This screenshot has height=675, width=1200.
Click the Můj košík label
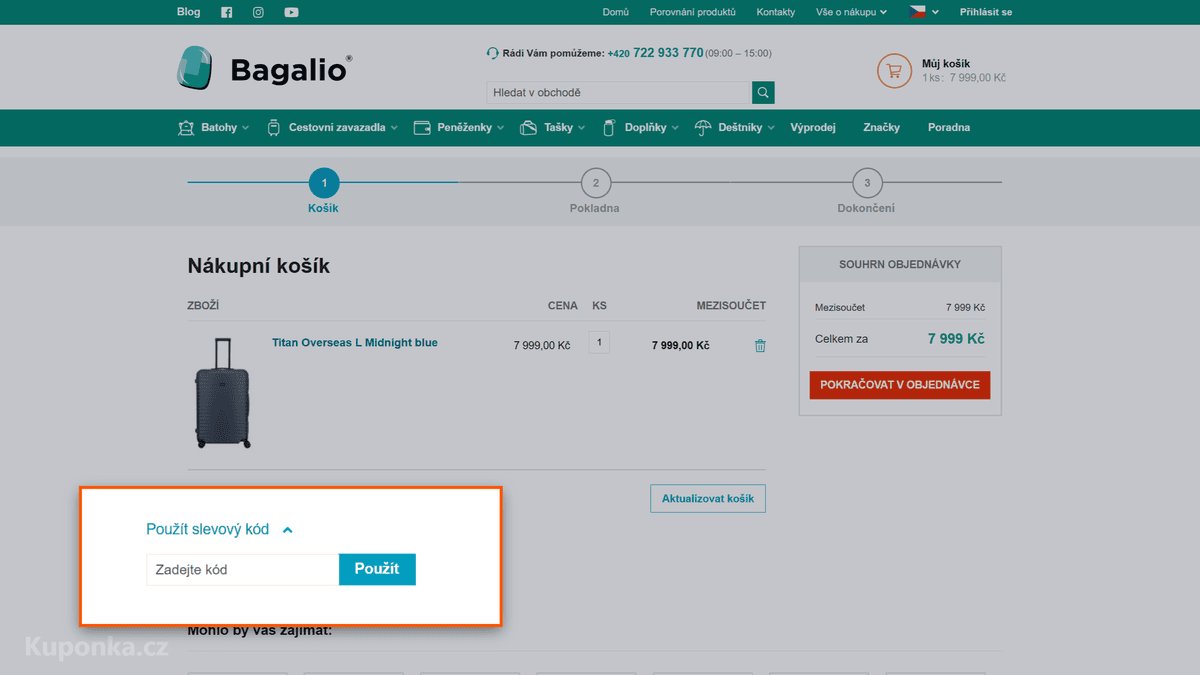pyautogui.click(x=946, y=63)
